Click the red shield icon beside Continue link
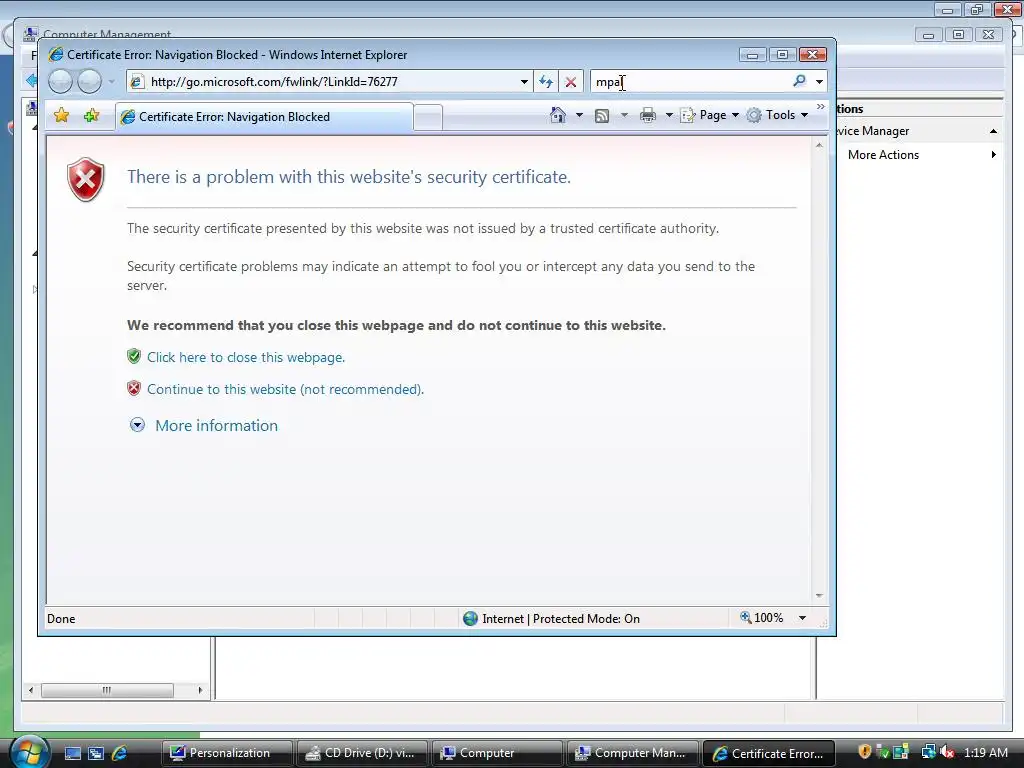Screen dimensions: 1024x768 pos(134,389)
